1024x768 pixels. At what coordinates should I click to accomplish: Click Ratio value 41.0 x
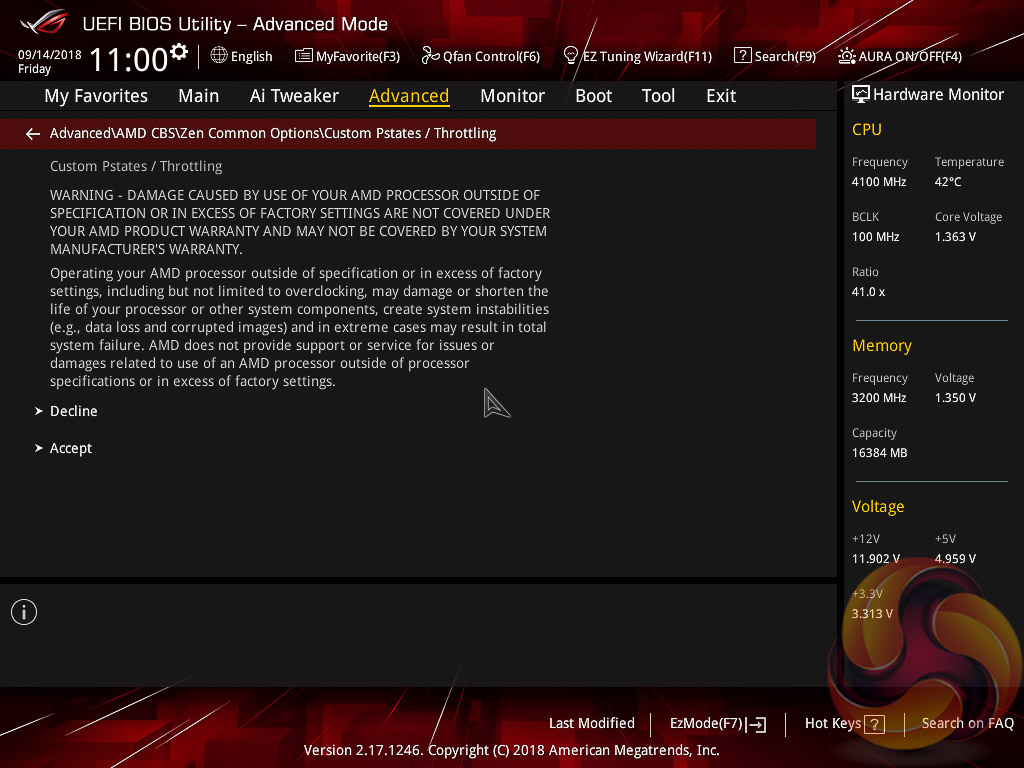coord(868,292)
